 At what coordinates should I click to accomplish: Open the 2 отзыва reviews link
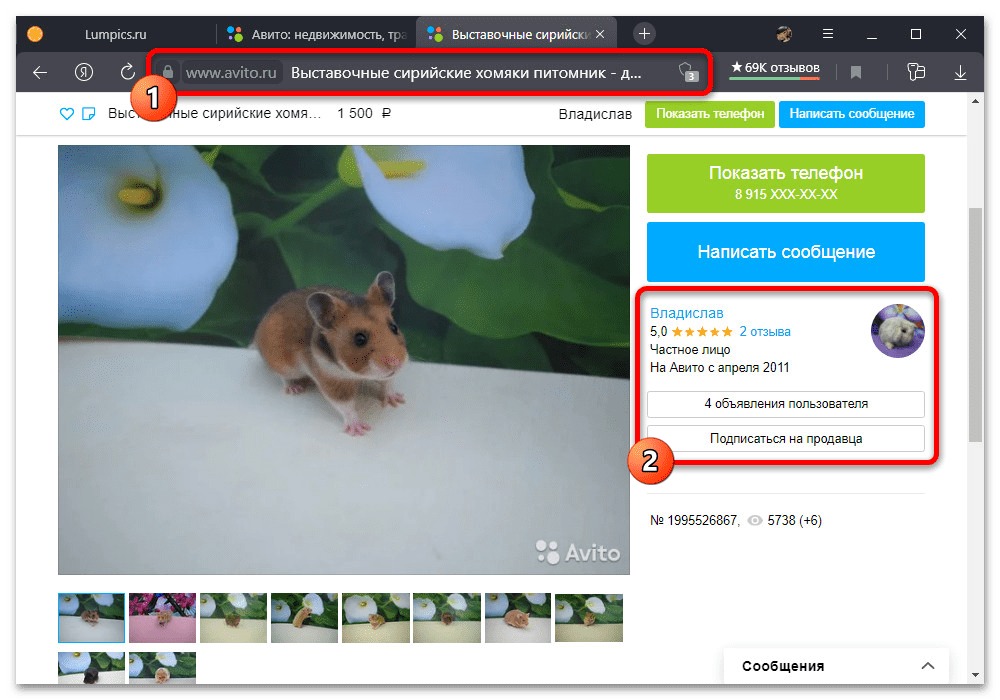pos(765,331)
